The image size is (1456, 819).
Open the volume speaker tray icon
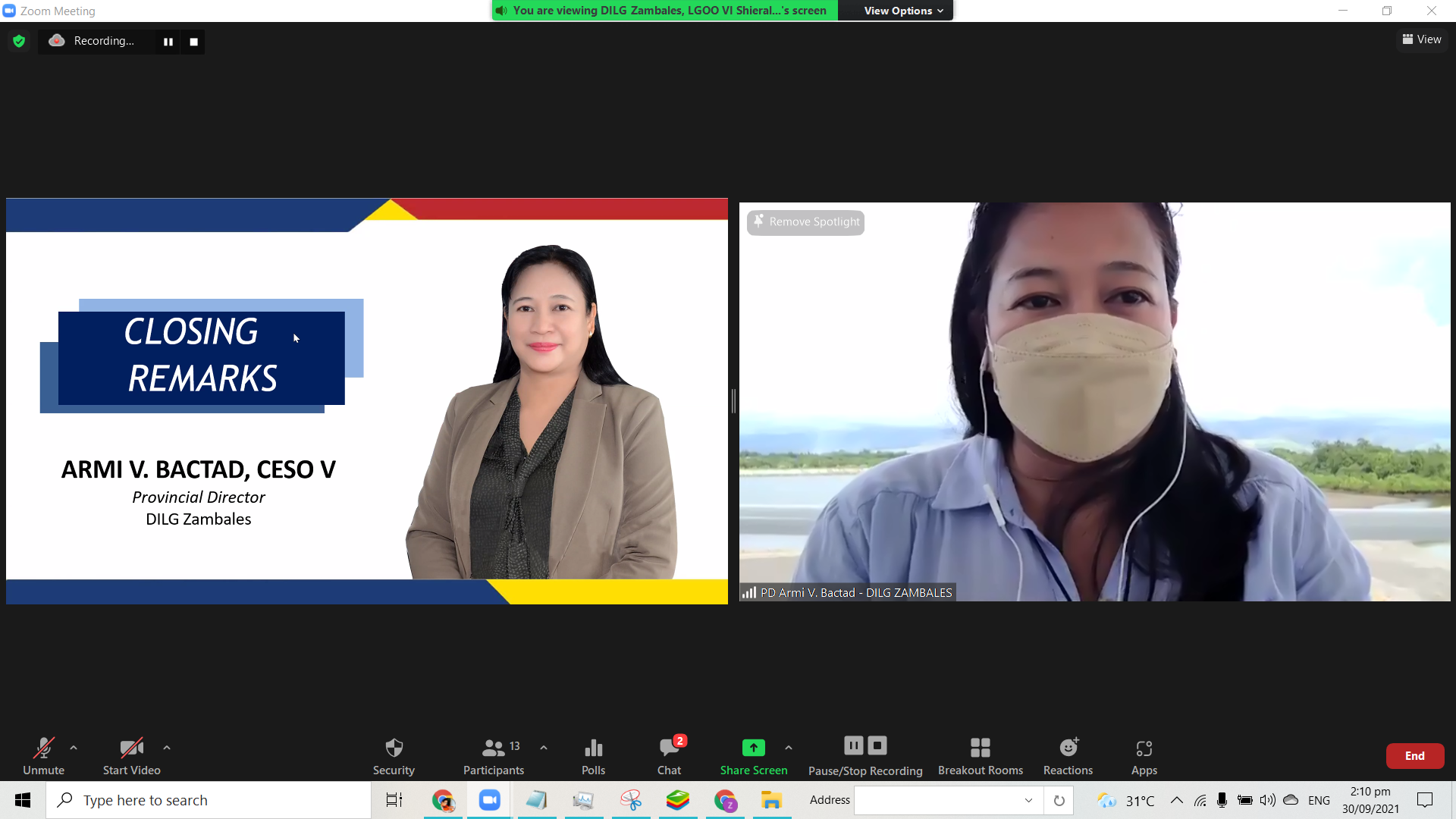[x=1268, y=800]
